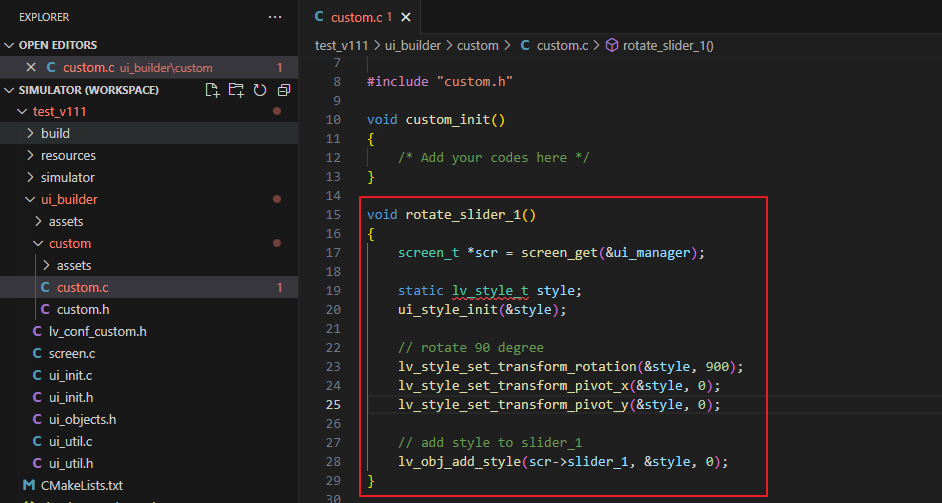Click the "custom.h" include string
Image resolution: width=942 pixels, height=503 pixels.
[475, 82]
